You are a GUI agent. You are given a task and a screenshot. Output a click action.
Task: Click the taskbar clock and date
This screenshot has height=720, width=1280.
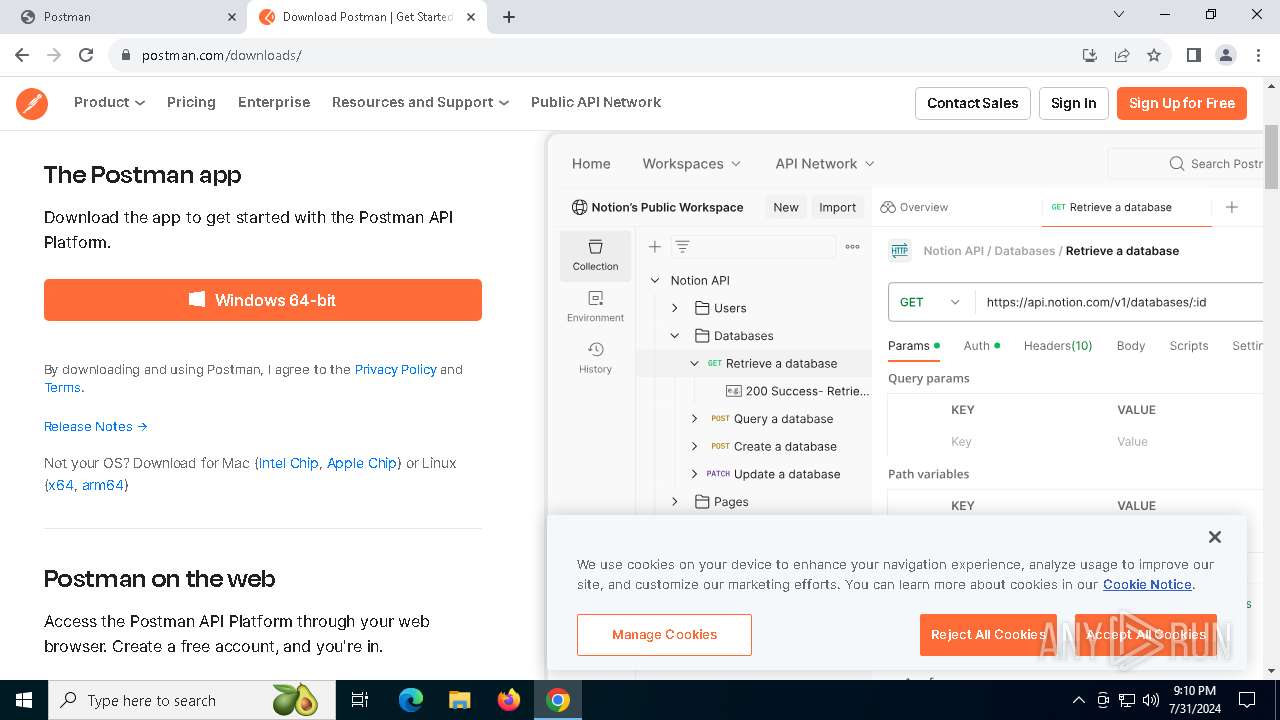(x=1194, y=700)
